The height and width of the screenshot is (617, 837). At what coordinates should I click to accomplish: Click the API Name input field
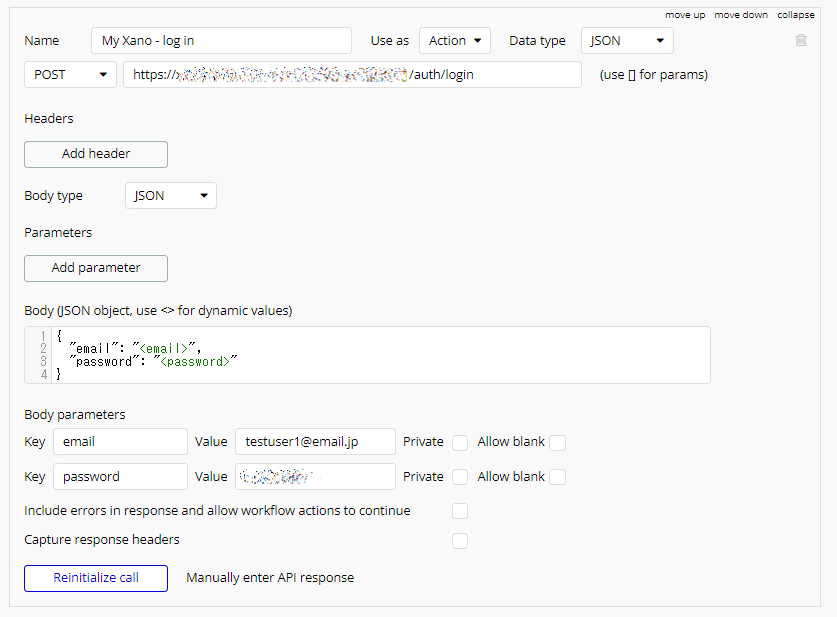point(221,41)
